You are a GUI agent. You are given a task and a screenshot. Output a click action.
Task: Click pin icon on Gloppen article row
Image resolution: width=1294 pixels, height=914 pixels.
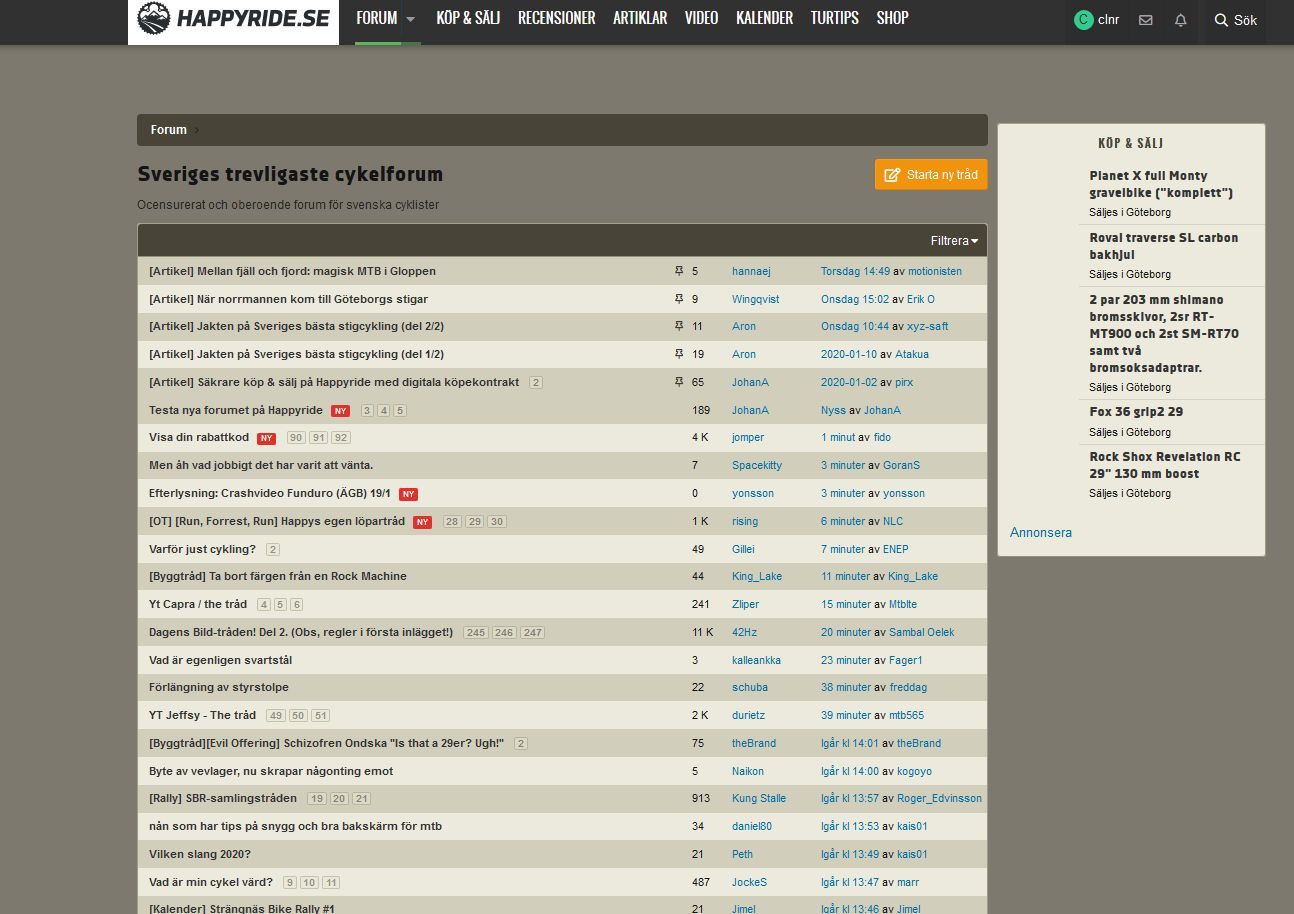point(679,271)
